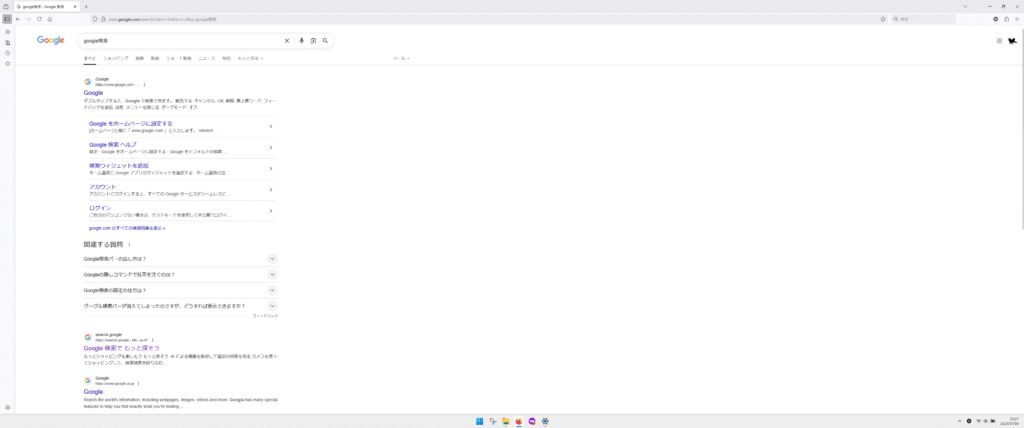Show hidden system tray icons
Viewport: 1024px width, 428px height.
coord(959,421)
